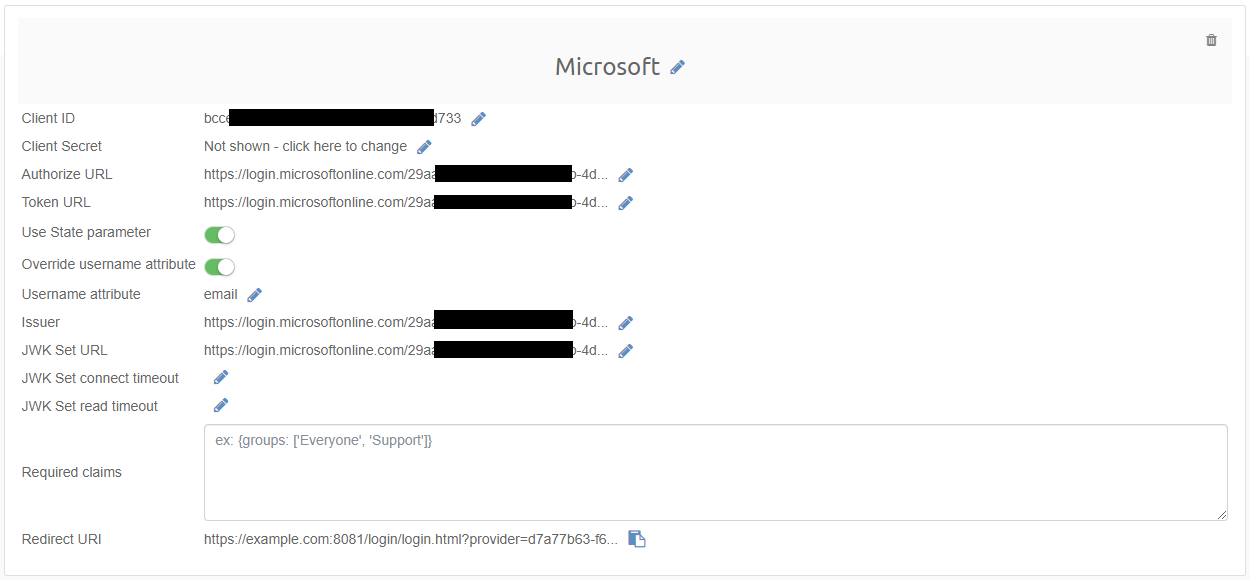The height and width of the screenshot is (580, 1250).
Task: Edit the JWK Set connect timeout
Action: click(x=220, y=377)
